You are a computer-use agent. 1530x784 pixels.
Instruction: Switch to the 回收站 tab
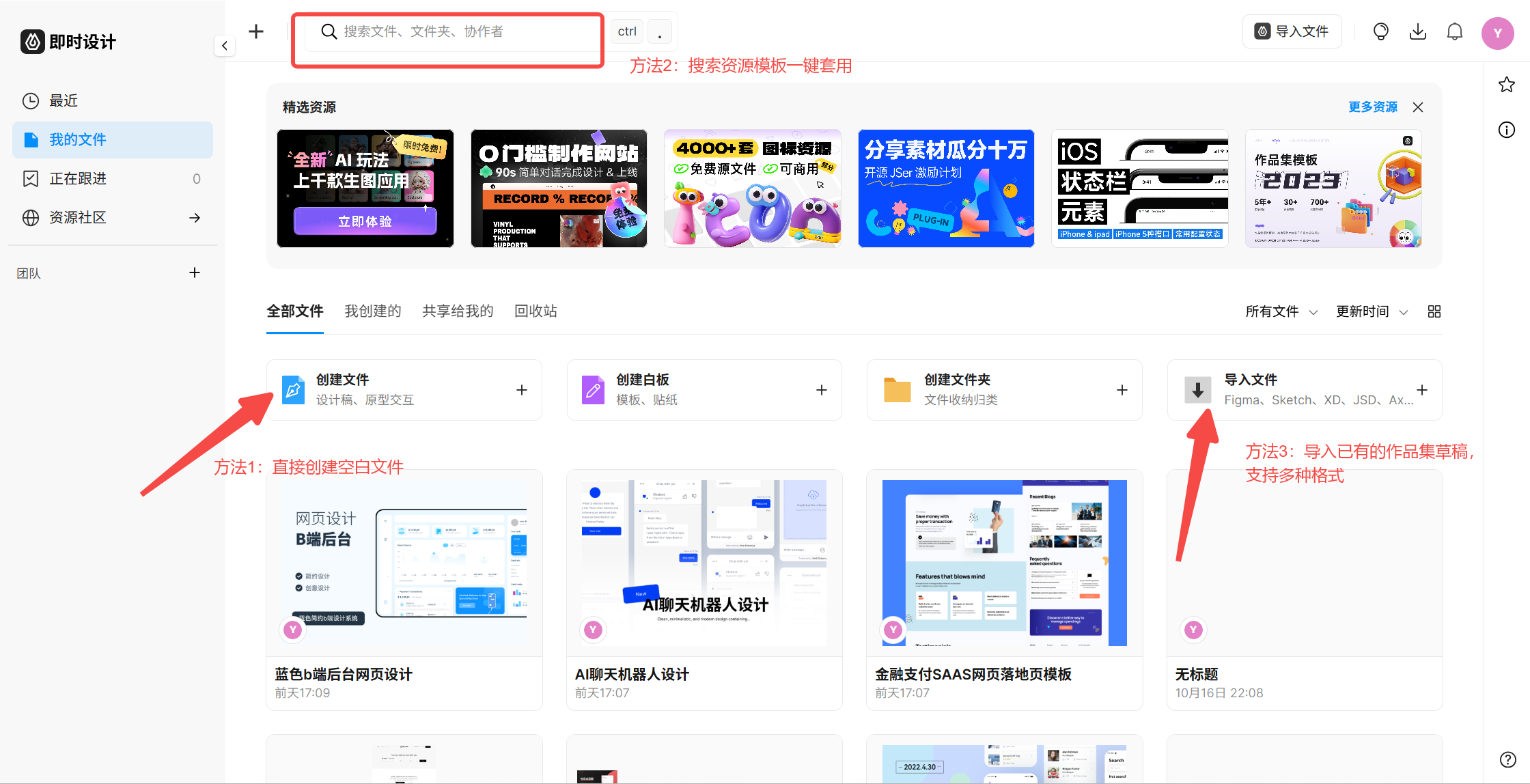[535, 311]
